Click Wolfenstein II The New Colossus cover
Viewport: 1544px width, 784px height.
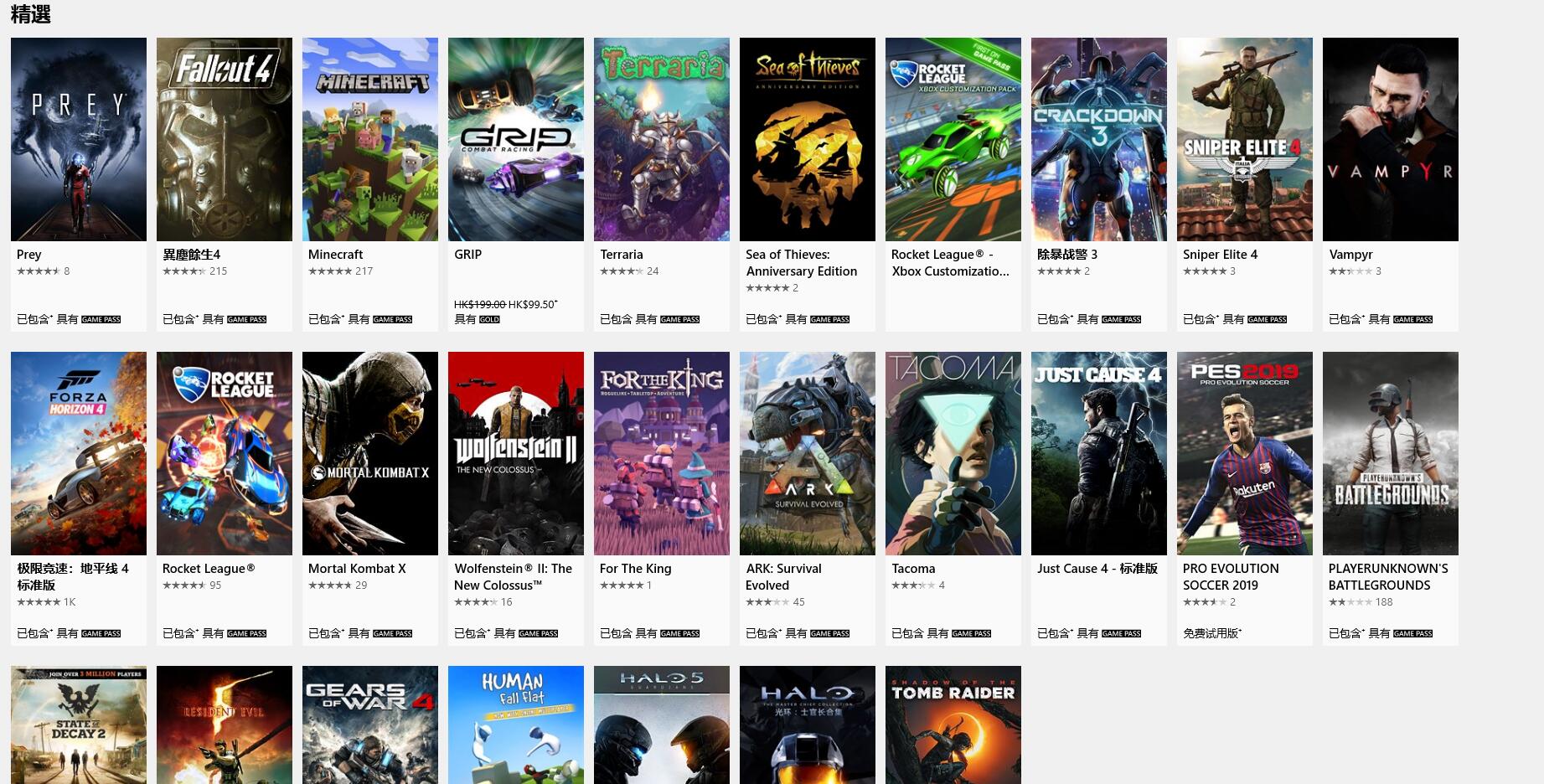(516, 453)
